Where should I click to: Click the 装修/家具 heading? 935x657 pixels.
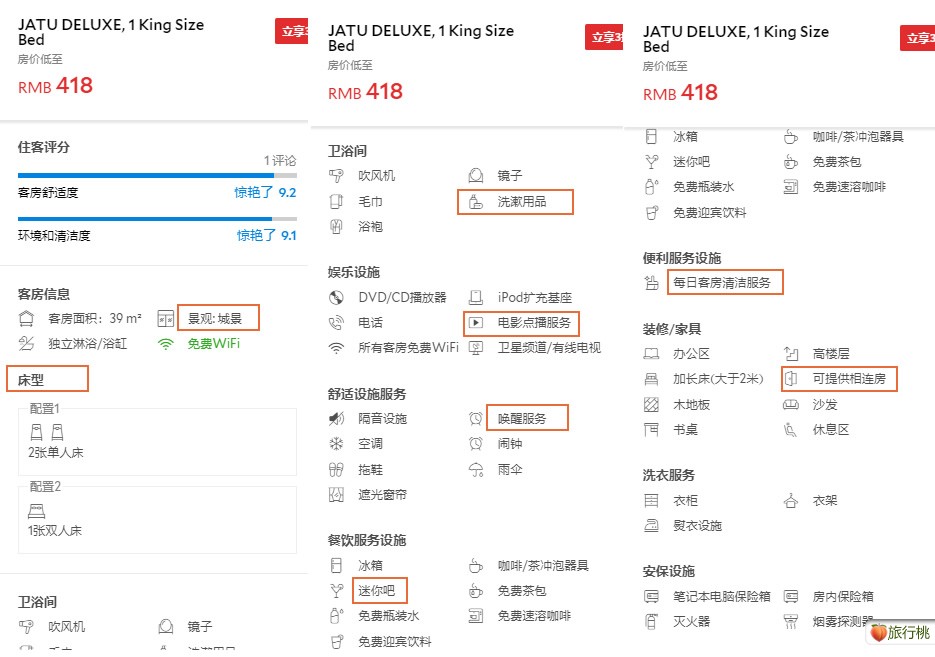[x=671, y=329]
